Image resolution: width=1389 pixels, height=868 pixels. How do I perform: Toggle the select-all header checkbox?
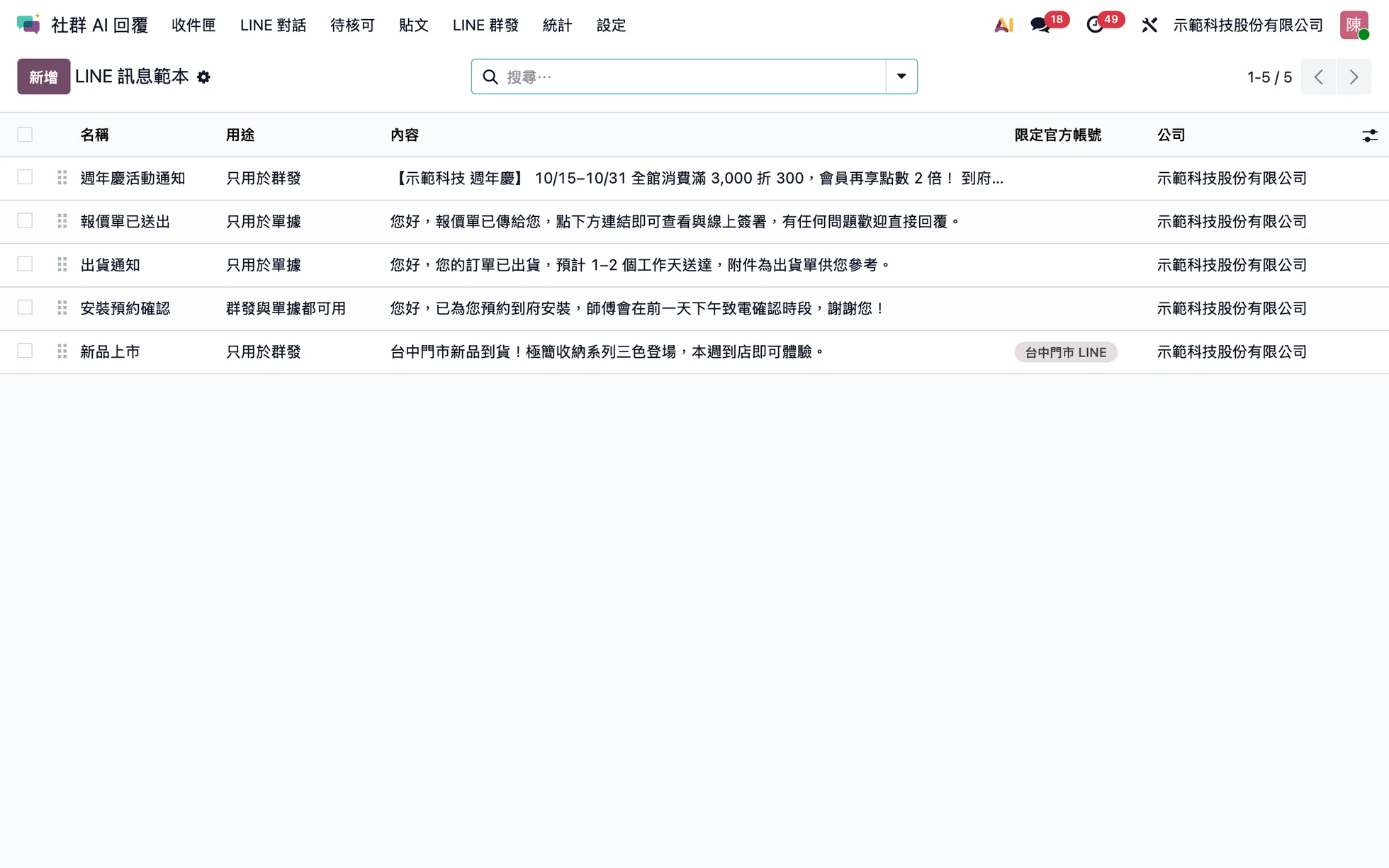(x=25, y=135)
